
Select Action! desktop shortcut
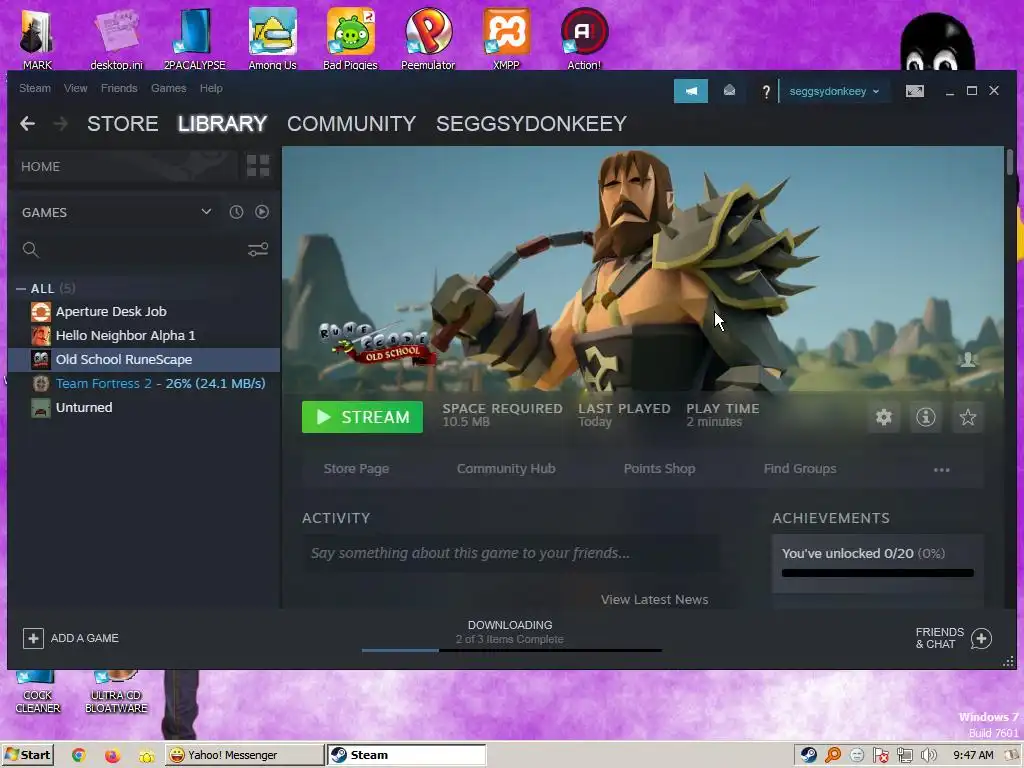pyautogui.click(x=584, y=38)
